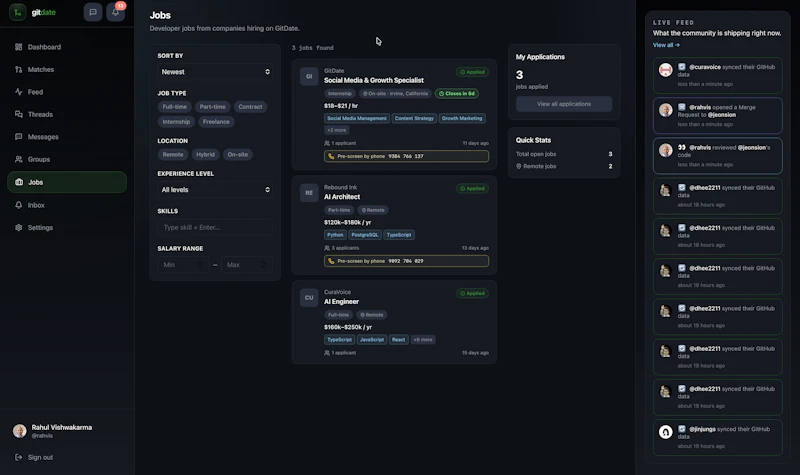Go to Dashboard in sidebar
The height and width of the screenshot is (475, 800).
(67, 47)
